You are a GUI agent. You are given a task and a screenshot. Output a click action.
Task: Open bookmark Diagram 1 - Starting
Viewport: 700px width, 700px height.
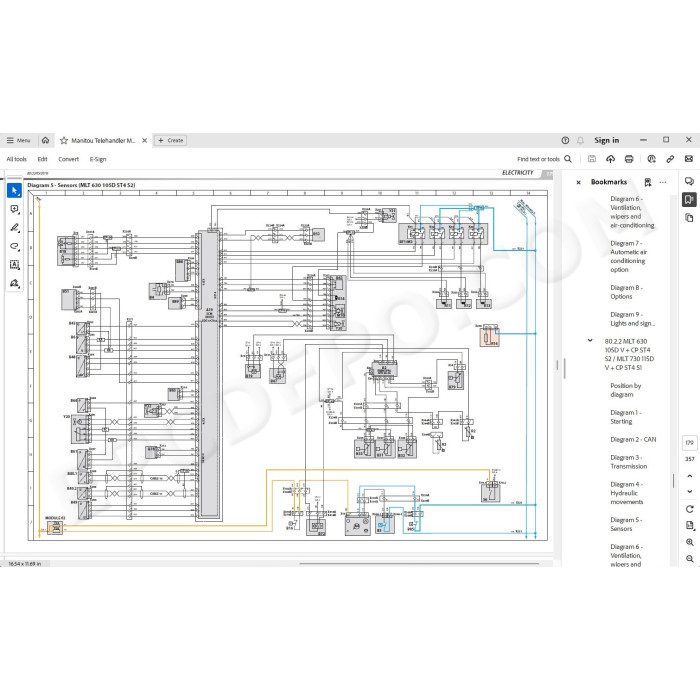[x=625, y=417]
